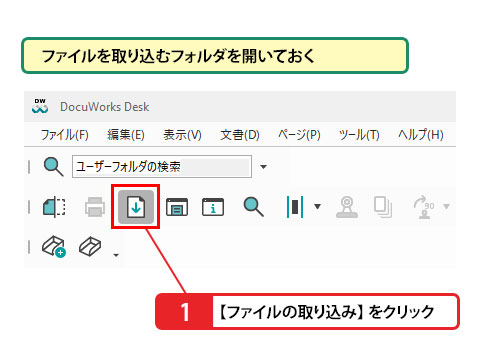Click the ファイルの取り込み file import icon

(136, 207)
